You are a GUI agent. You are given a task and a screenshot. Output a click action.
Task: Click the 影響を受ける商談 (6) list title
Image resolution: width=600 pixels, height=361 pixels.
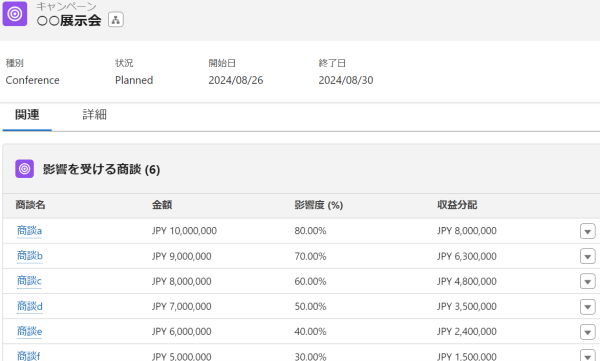pyautogui.click(x=101, y=169)
